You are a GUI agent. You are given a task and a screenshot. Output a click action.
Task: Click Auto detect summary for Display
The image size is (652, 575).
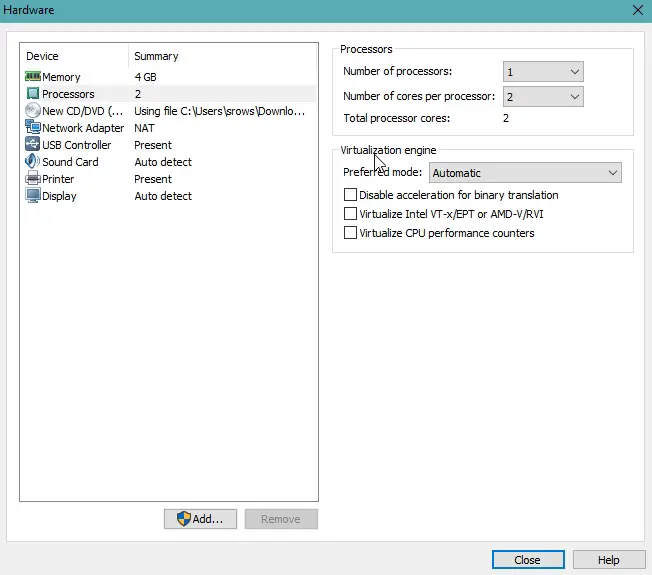pyautogui.click(x=163, y=196)
